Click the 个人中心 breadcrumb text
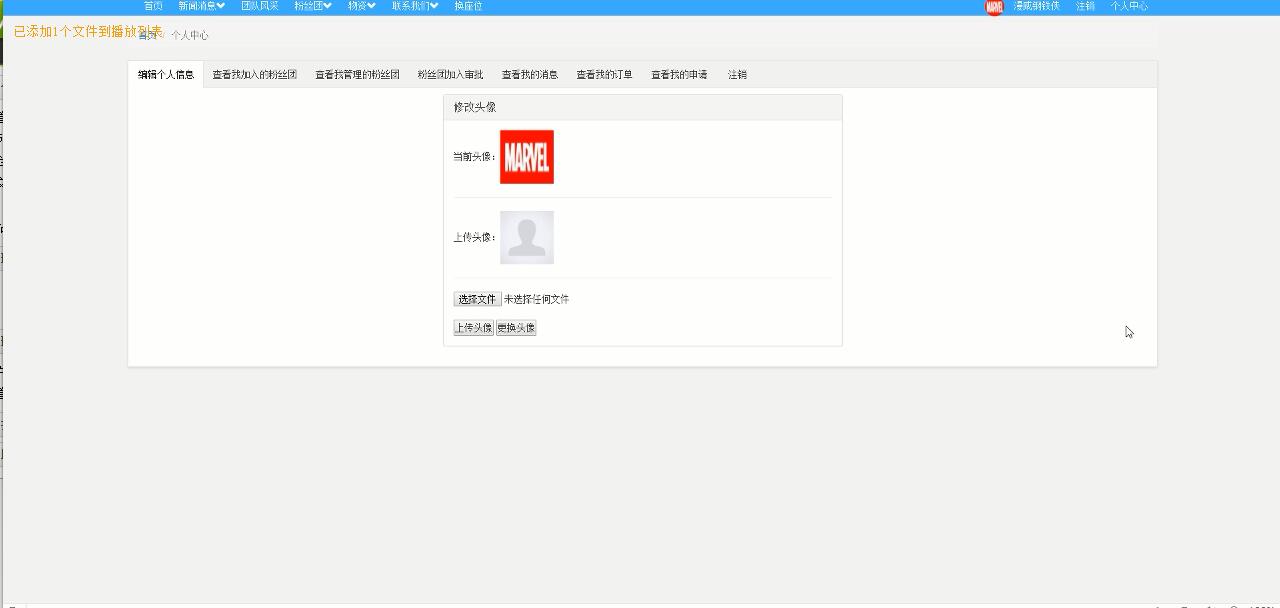1280x608 pixels. (x=190, y=35)
